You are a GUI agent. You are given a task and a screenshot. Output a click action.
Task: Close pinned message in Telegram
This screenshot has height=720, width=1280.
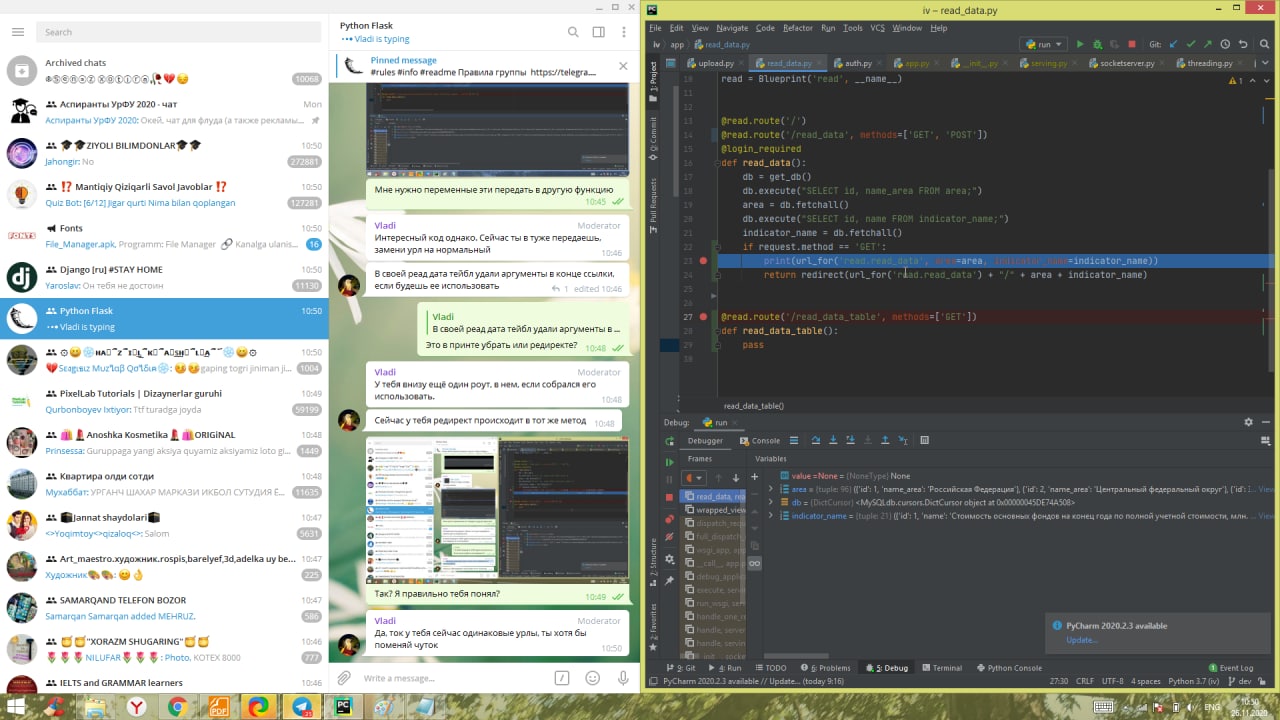[623, 66]
